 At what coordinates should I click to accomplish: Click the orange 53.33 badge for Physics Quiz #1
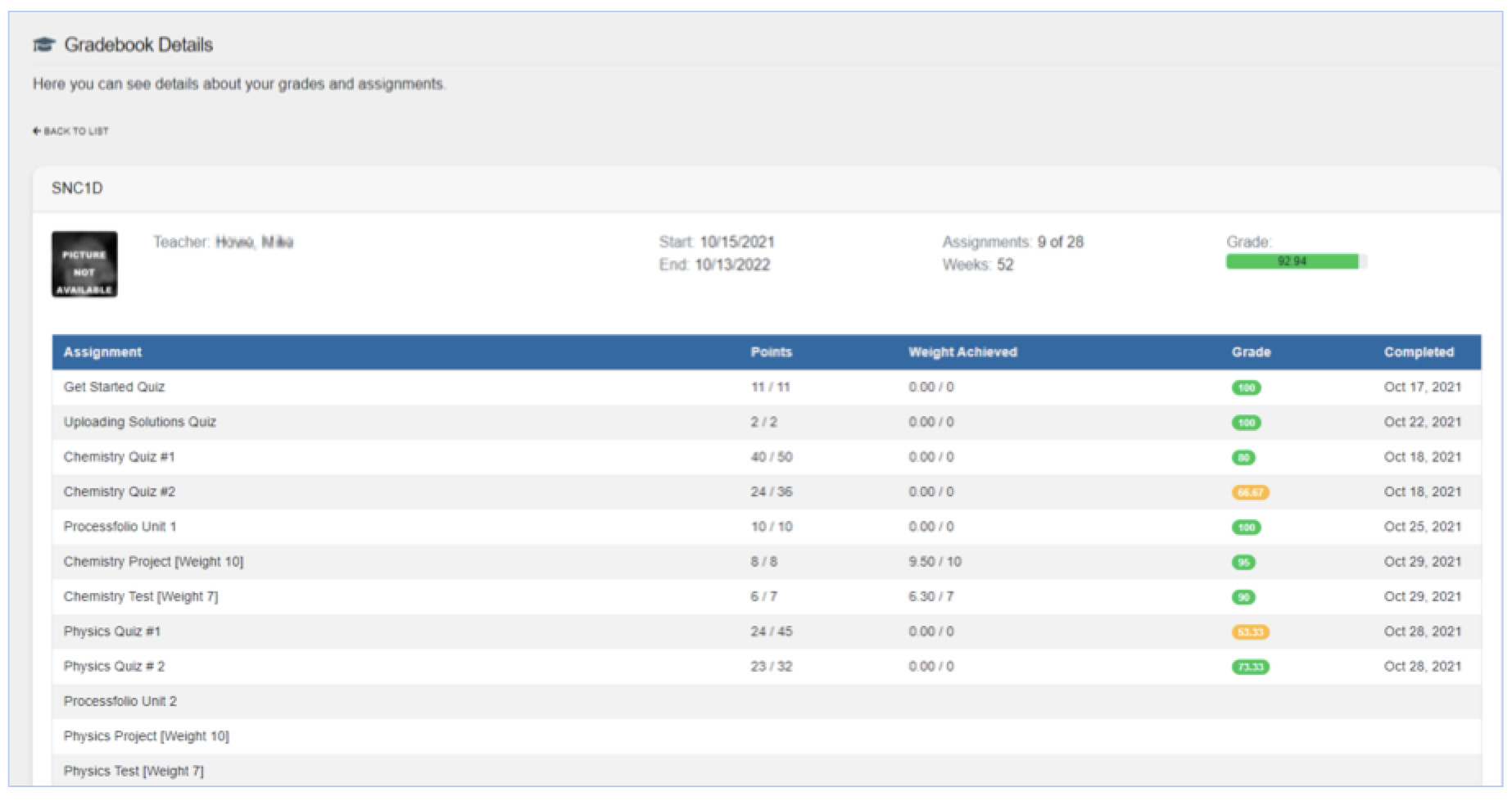pyautogui.click(x=1250, y=632)
